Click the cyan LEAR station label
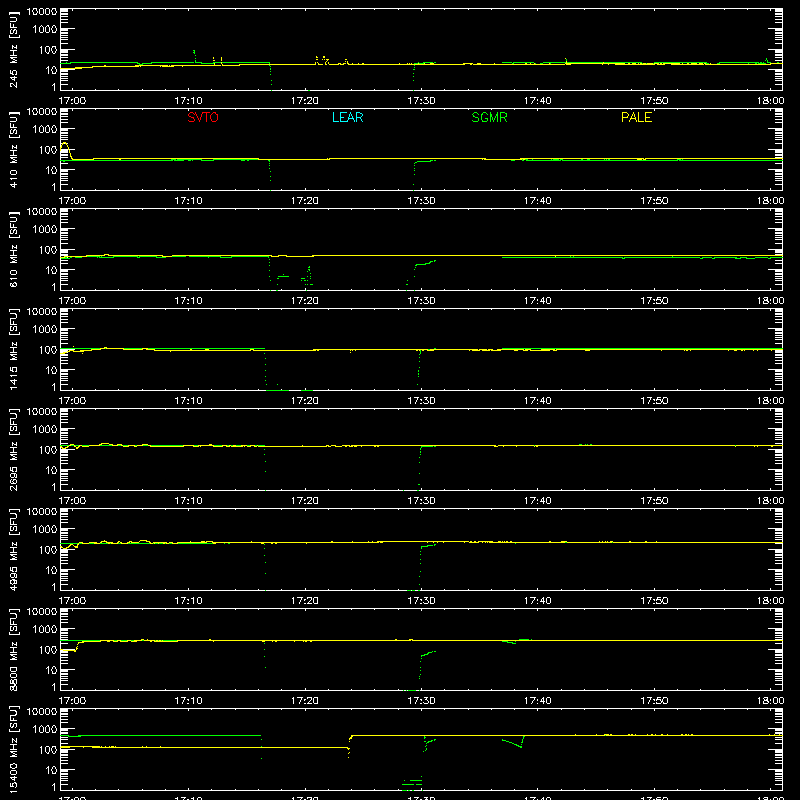Viewport: 800px width, 800px height. (347, 117)
